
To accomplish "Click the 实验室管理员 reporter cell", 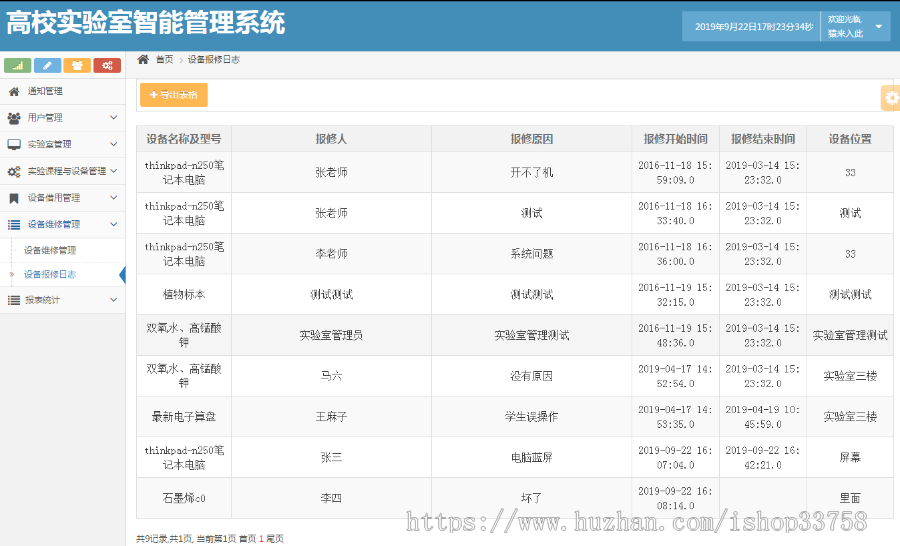I will coord(331,335).
